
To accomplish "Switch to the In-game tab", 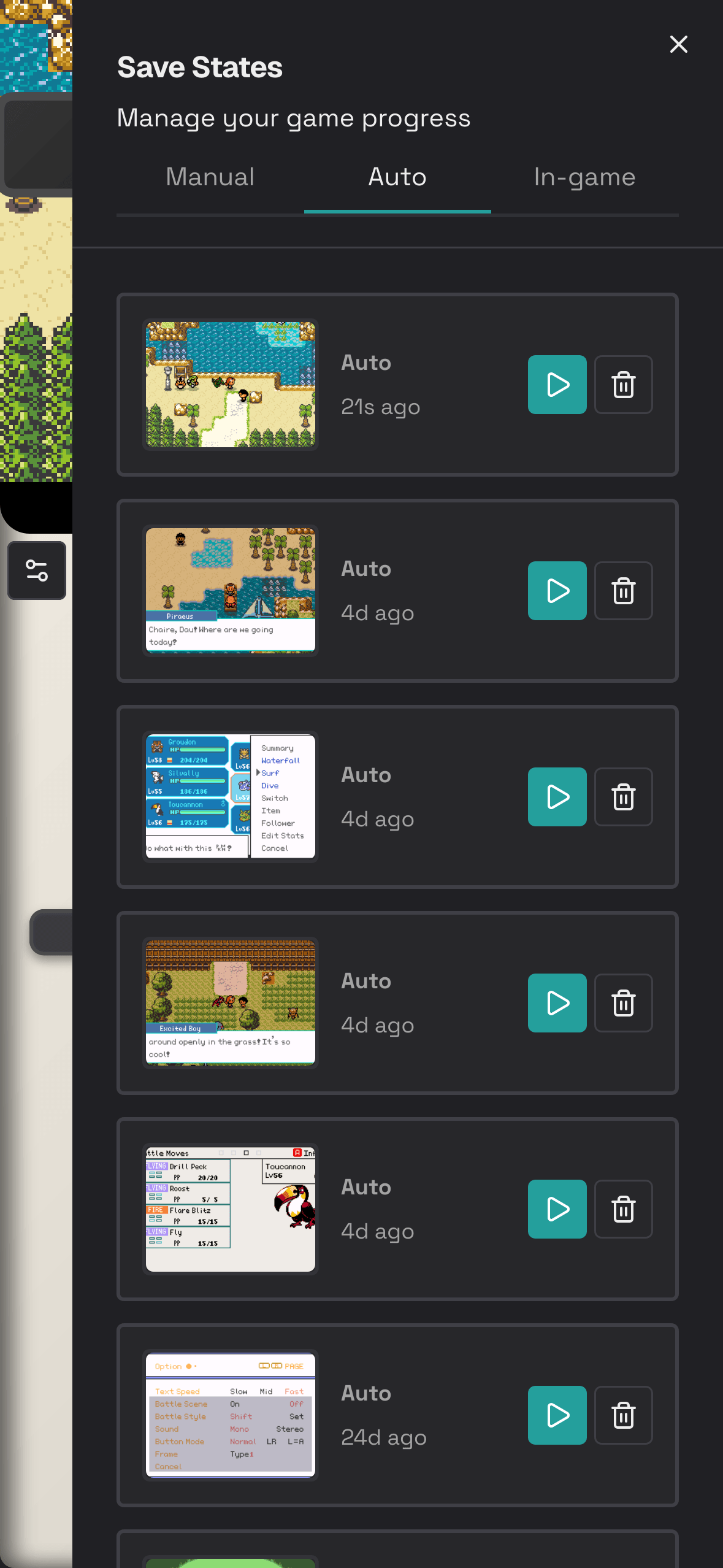I will coord(584,177).
